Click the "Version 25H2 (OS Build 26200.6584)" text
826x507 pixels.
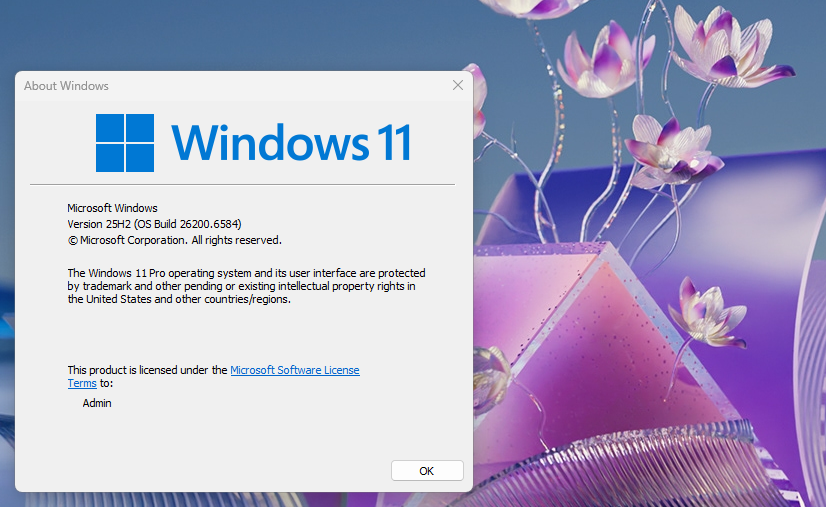pos(154,224)
